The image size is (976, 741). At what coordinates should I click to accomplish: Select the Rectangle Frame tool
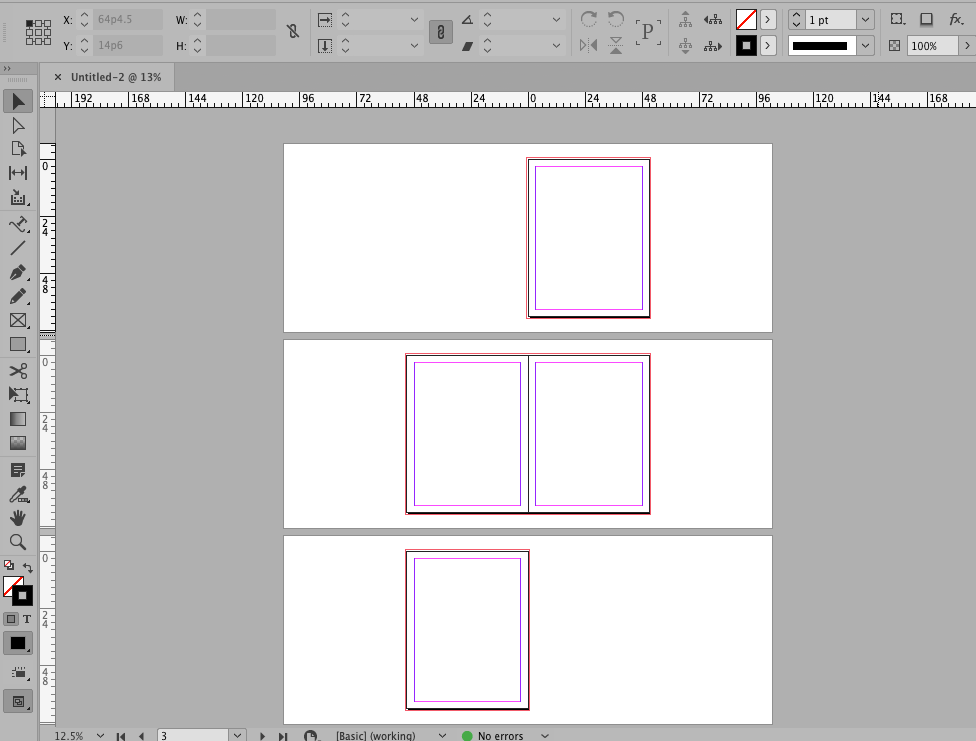pos(18,320)
